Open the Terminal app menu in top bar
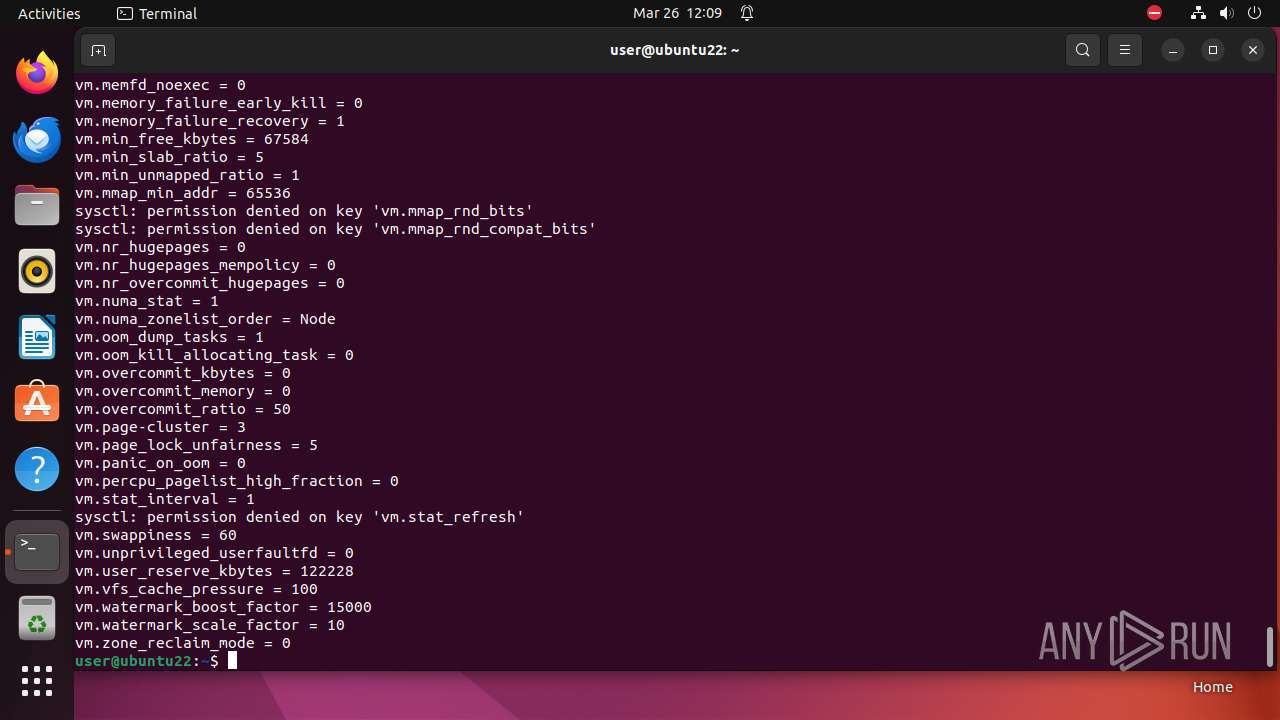Screen dimensions: 1280x720 (157, 14)
